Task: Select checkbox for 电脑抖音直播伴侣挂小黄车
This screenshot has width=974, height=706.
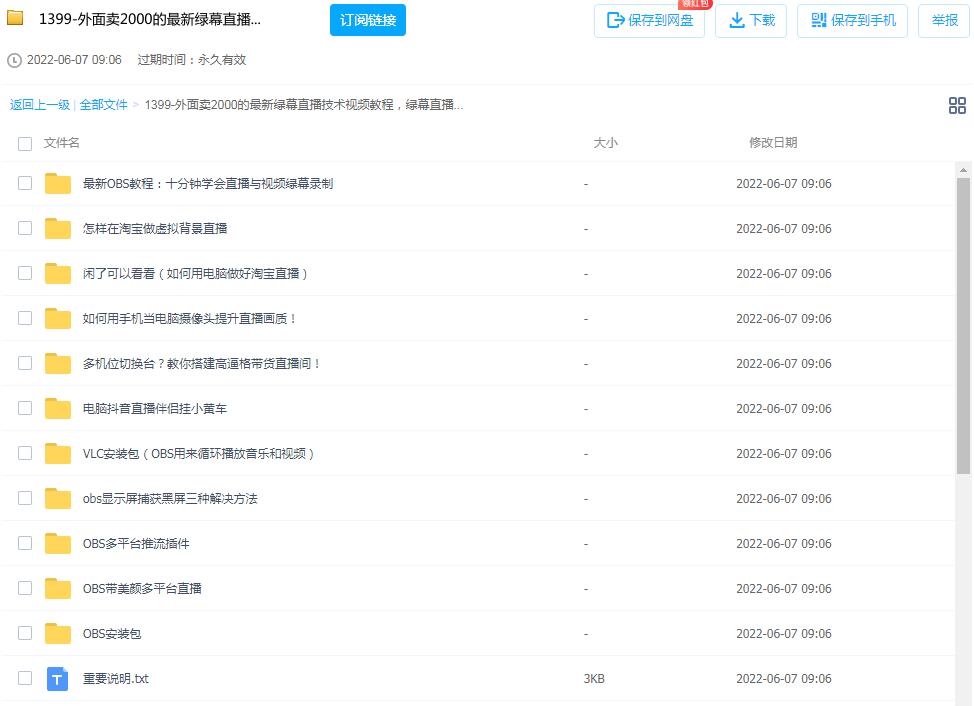Action: pyautogui.click(x=25, y=408)
